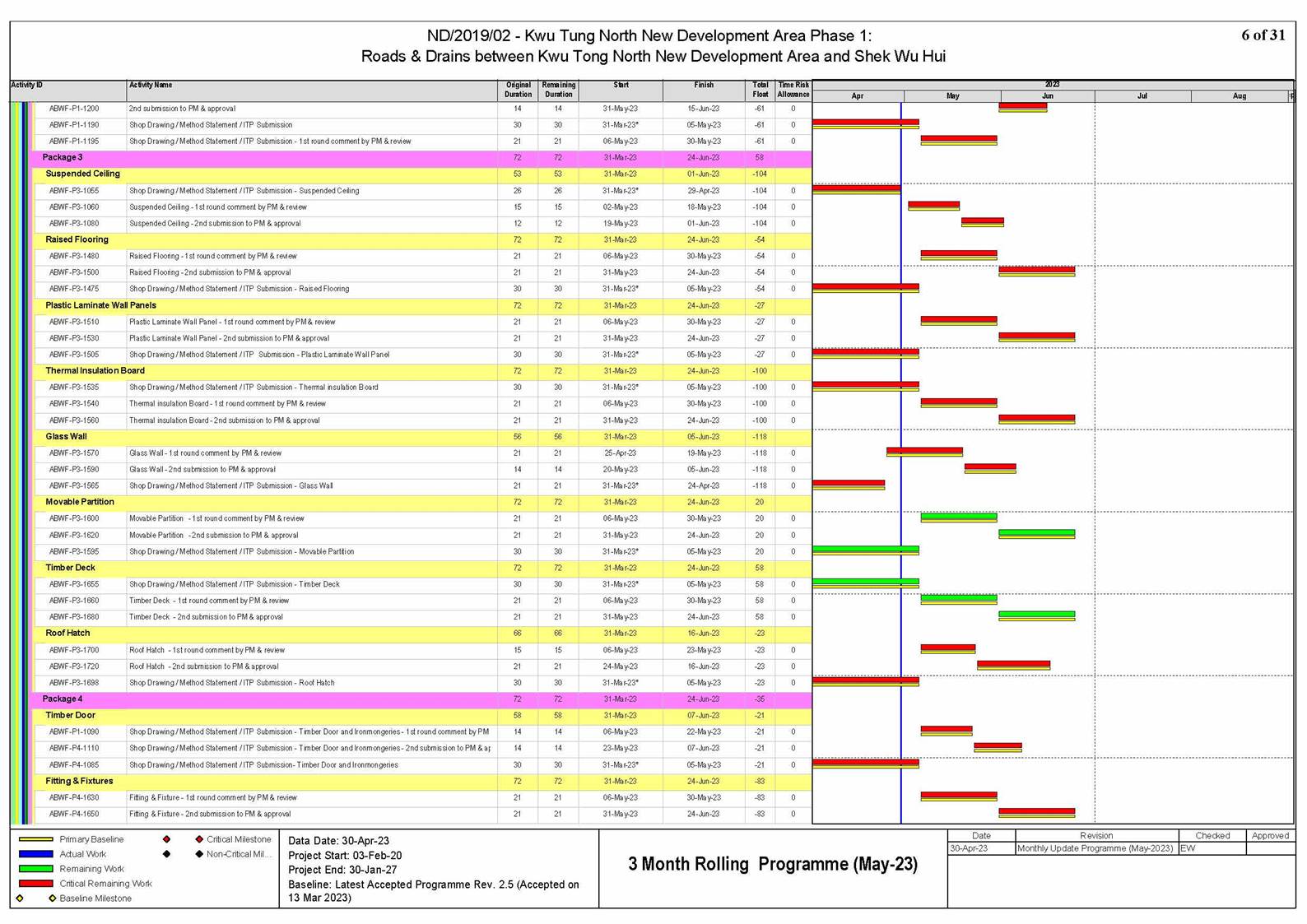Viewport: 1307px width, 924px height.
Task: Click the Original Duration column header
Action: tap(518, 90)
